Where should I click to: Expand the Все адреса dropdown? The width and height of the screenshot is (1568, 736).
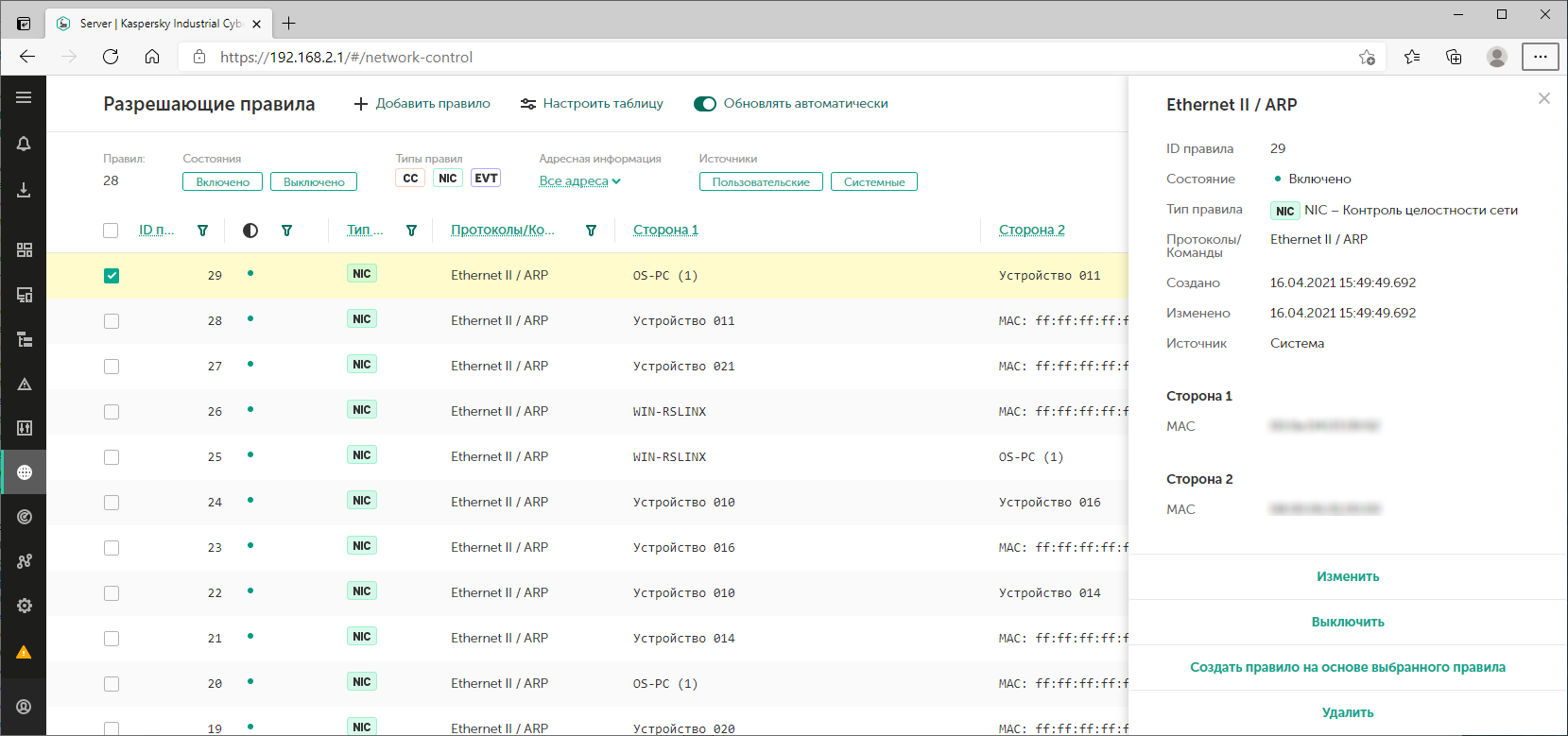tap(579, 181)
